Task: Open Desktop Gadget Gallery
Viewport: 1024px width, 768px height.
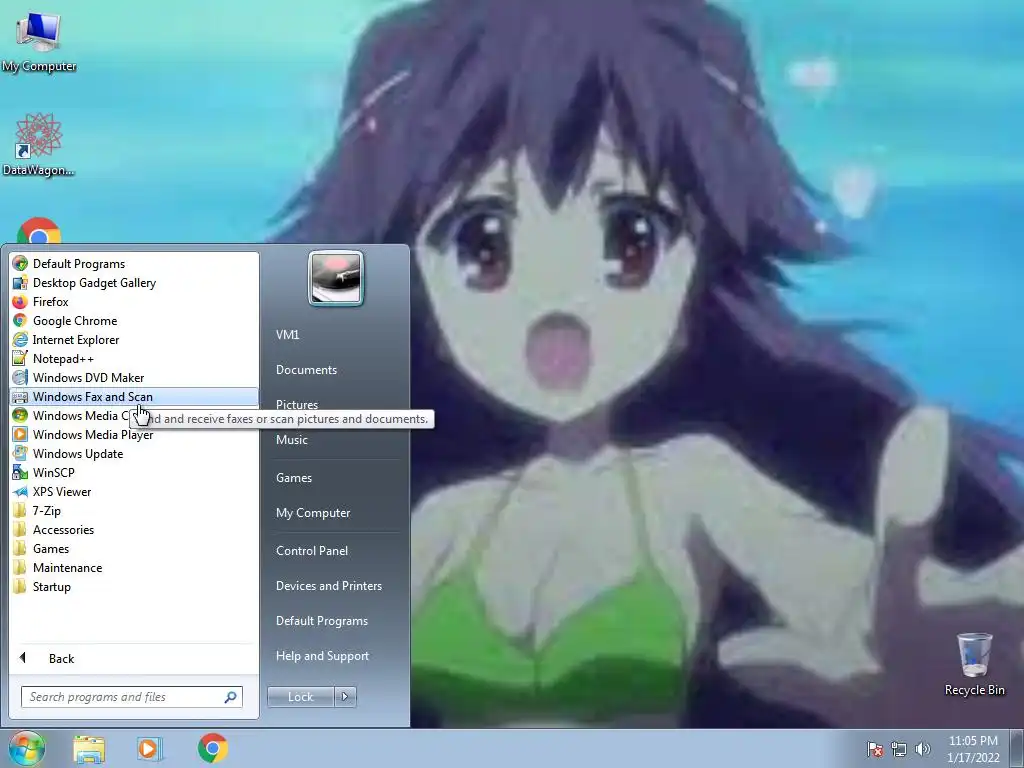Action: point(134,283)
